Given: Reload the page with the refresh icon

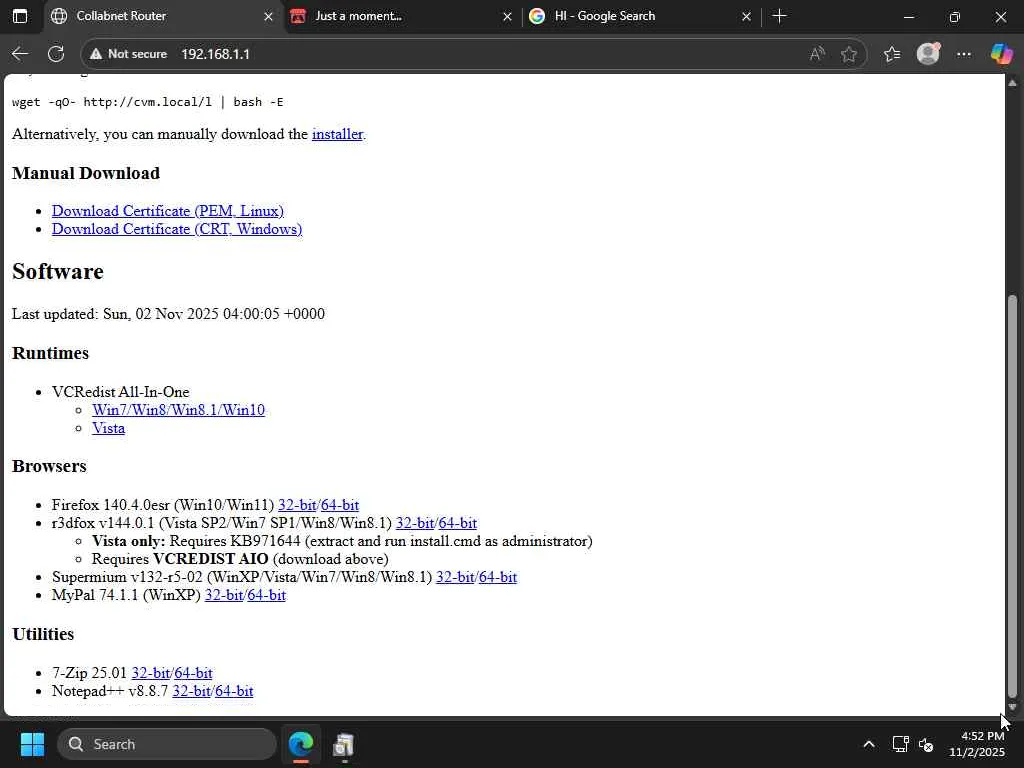Looking at the screenshot, I should (x=56, y=54).
